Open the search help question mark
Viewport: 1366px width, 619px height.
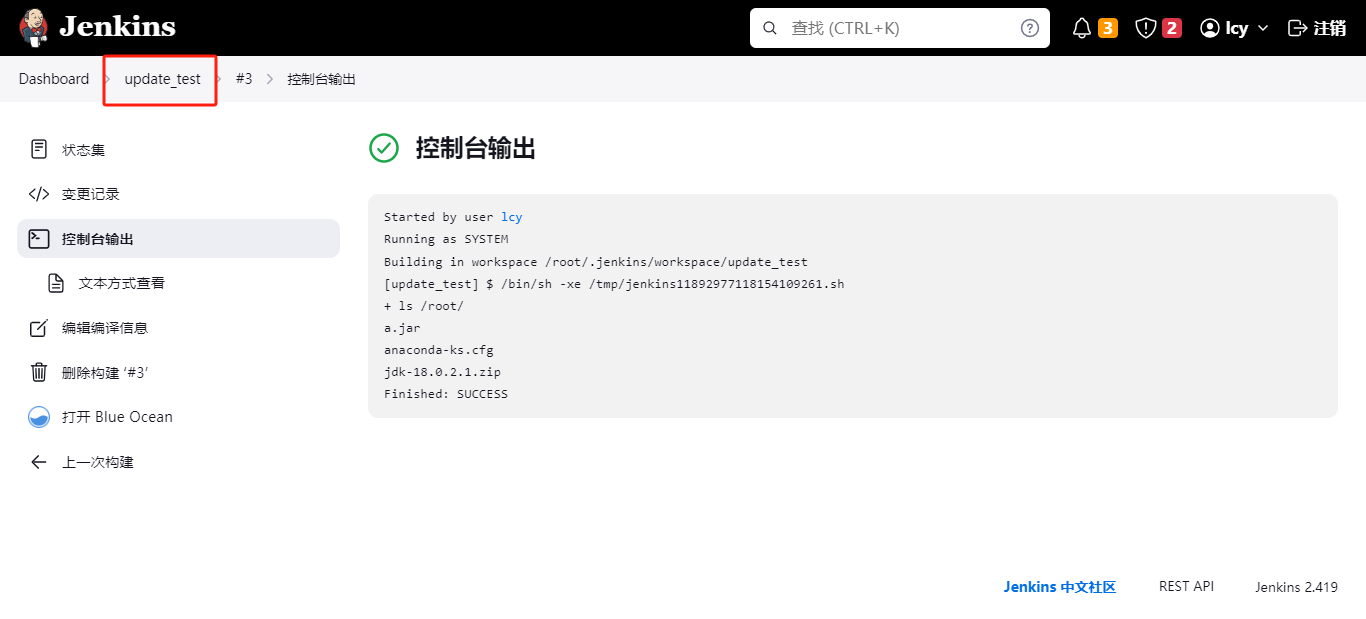pyautogui.click(x=1030, y=28)
